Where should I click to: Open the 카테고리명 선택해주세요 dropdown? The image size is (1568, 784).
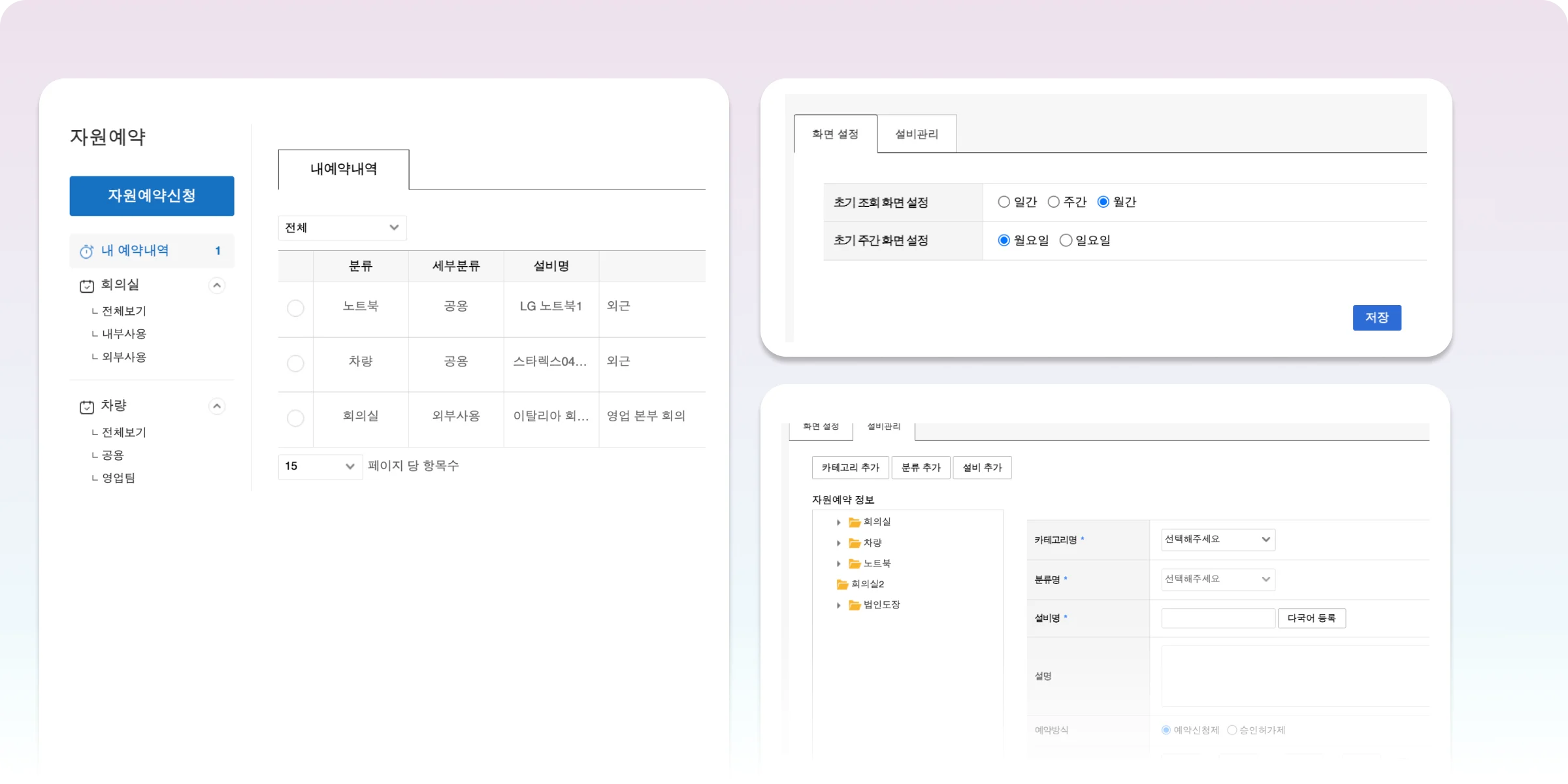coord(1217,540)
